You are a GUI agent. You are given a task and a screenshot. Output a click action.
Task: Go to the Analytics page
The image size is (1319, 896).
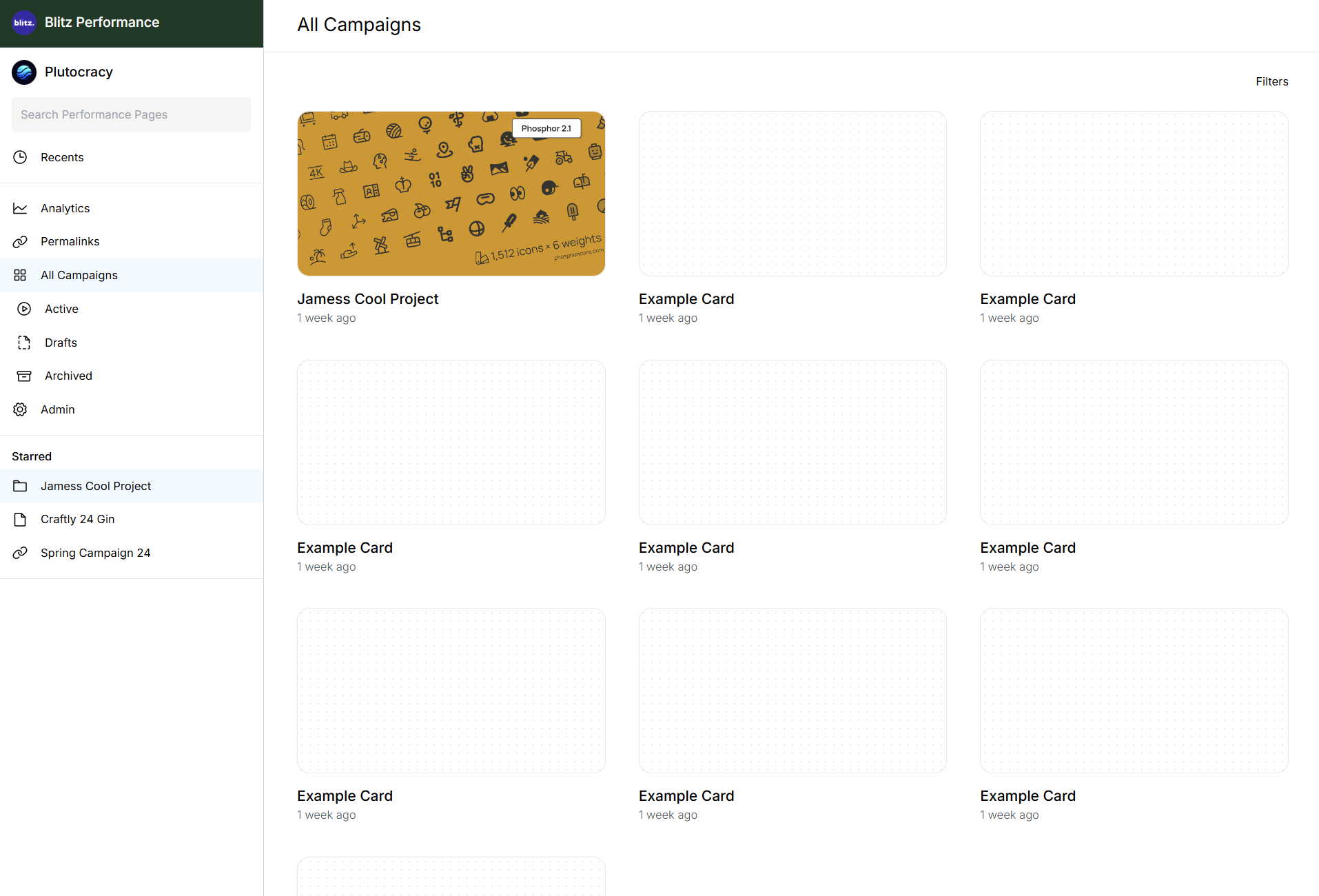65,208
